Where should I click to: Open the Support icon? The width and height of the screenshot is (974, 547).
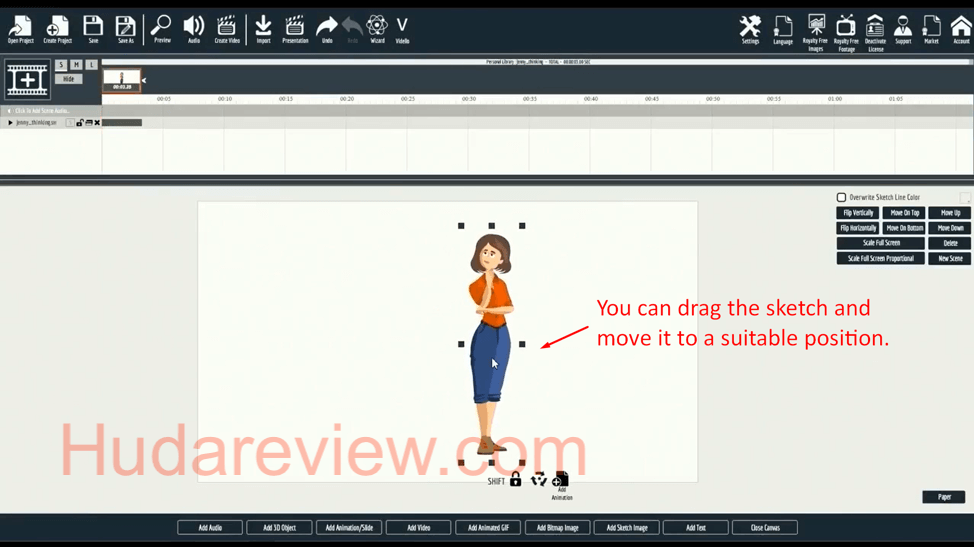tap(903, 30)
